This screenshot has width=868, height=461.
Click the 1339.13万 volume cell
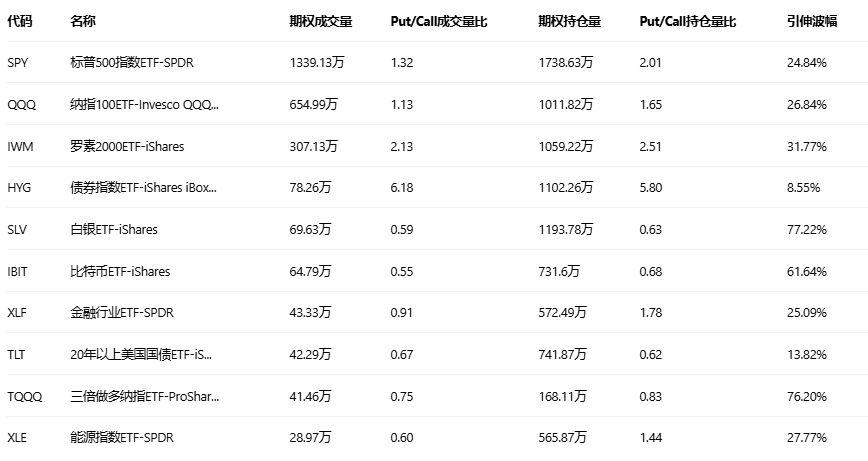click(x=317, y=63)
